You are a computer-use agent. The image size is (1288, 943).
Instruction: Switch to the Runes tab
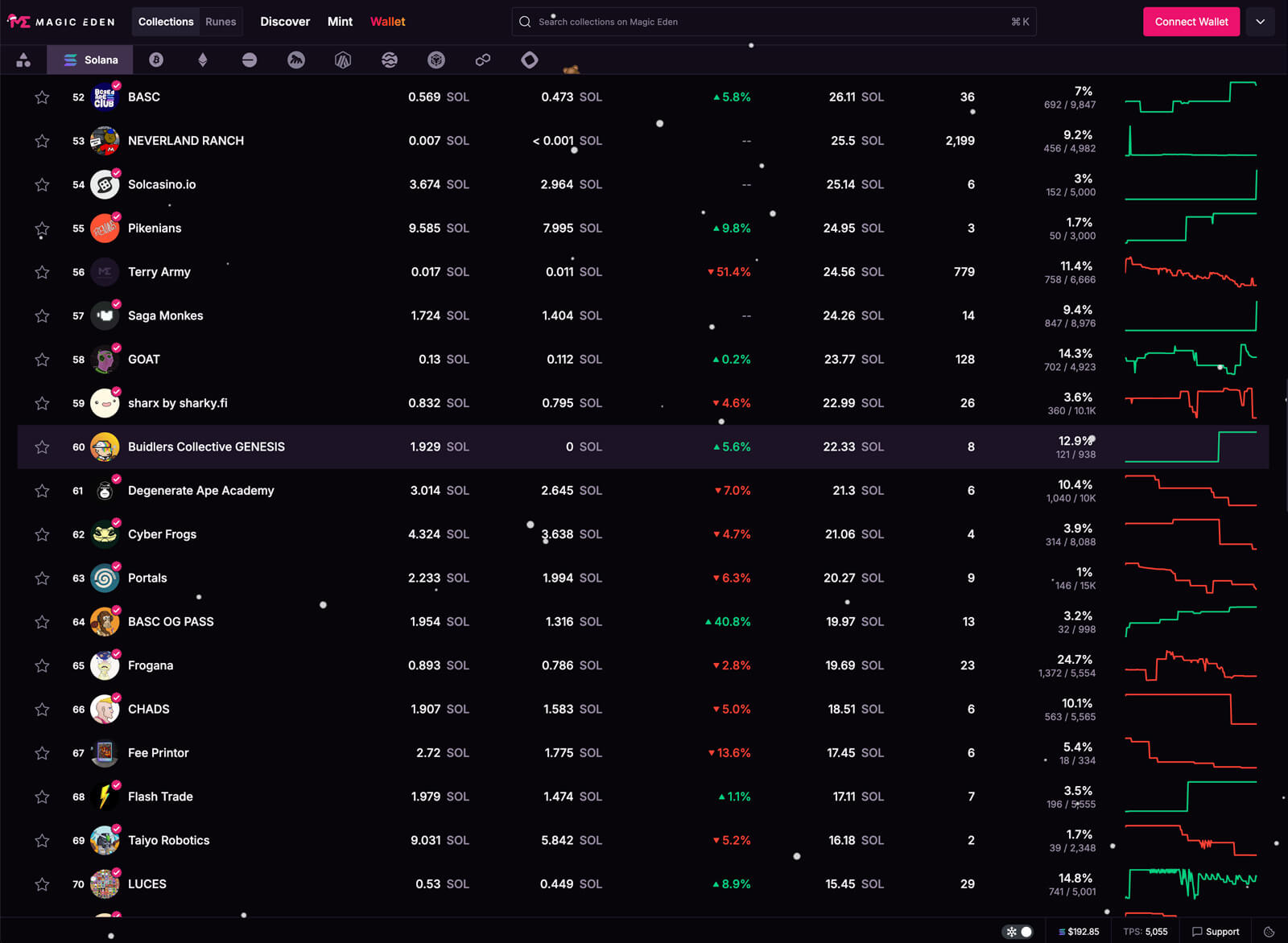pos(221,22)
